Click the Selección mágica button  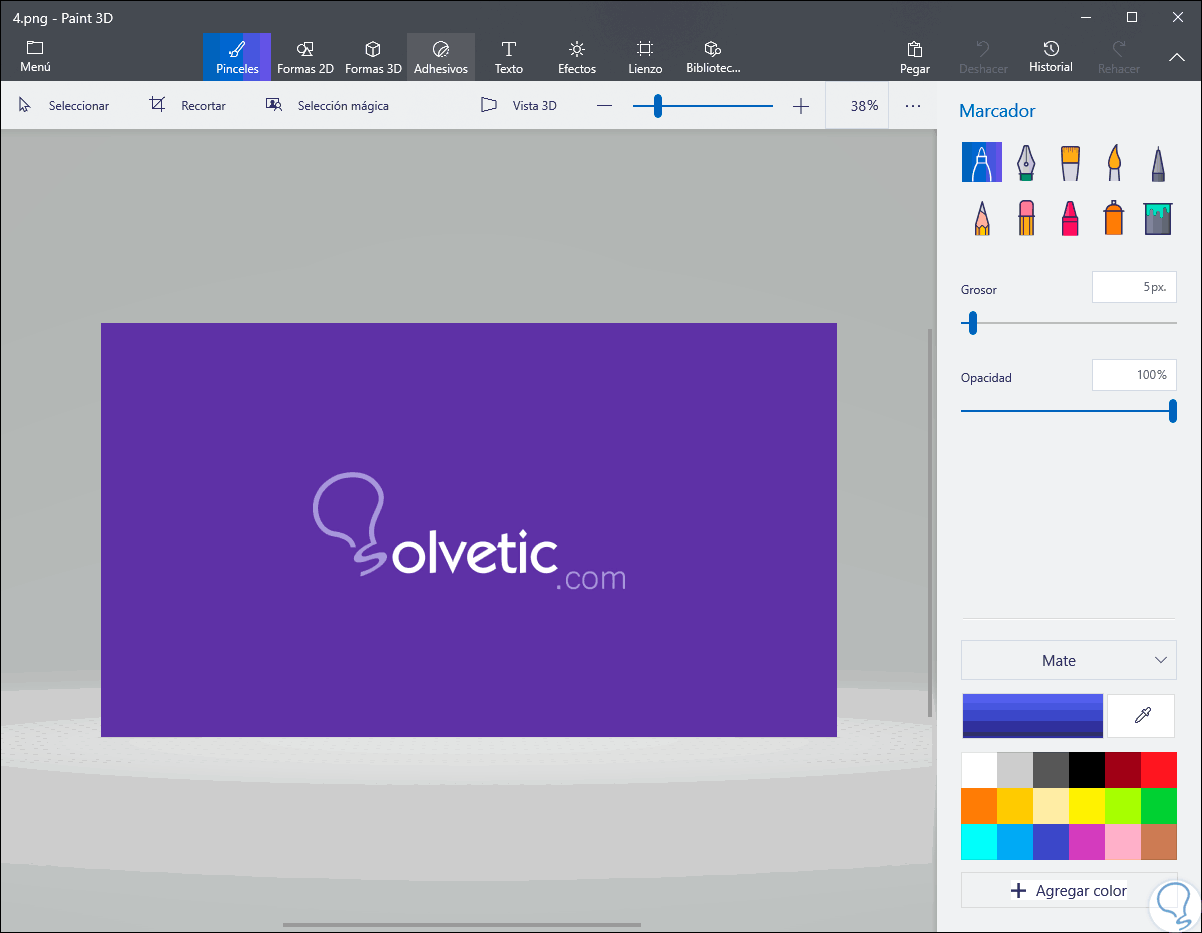(327, 105)
